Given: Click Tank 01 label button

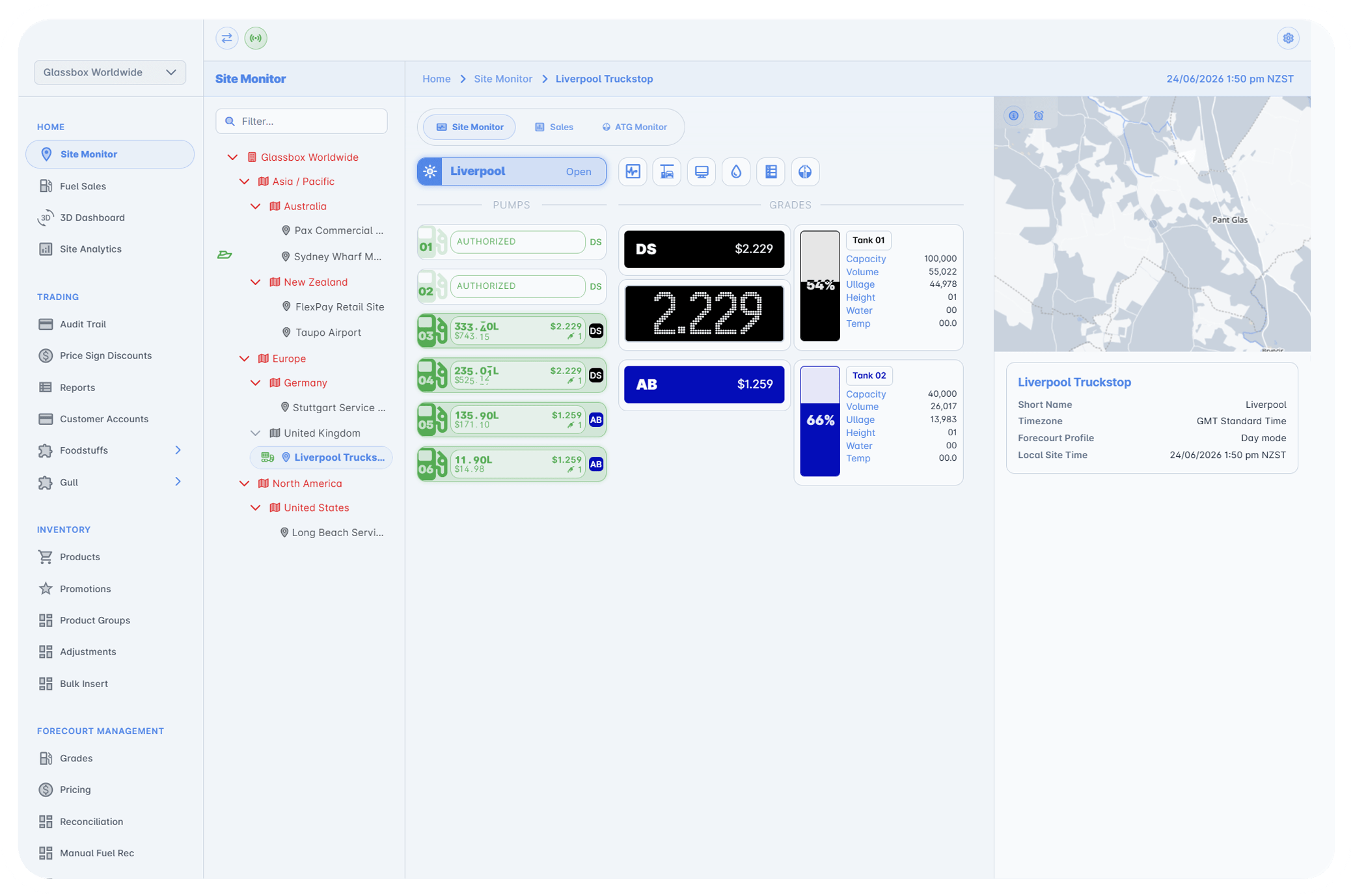Looking at the screenshot, I should pos(868,240).
